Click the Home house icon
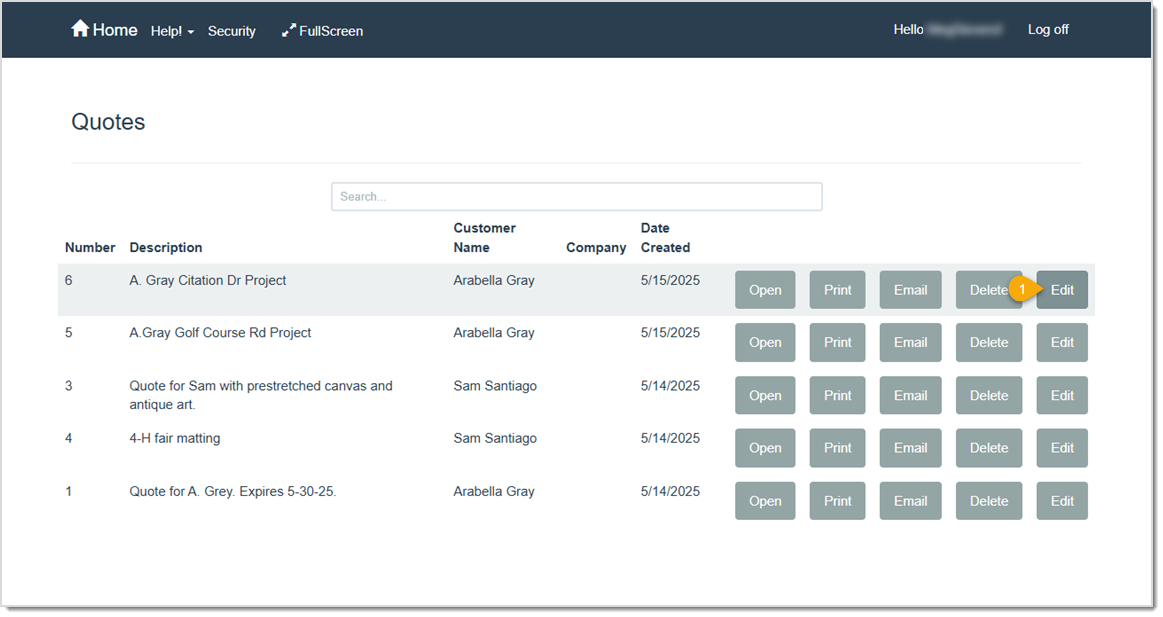 pyautogui.click(x=80, y=29)
